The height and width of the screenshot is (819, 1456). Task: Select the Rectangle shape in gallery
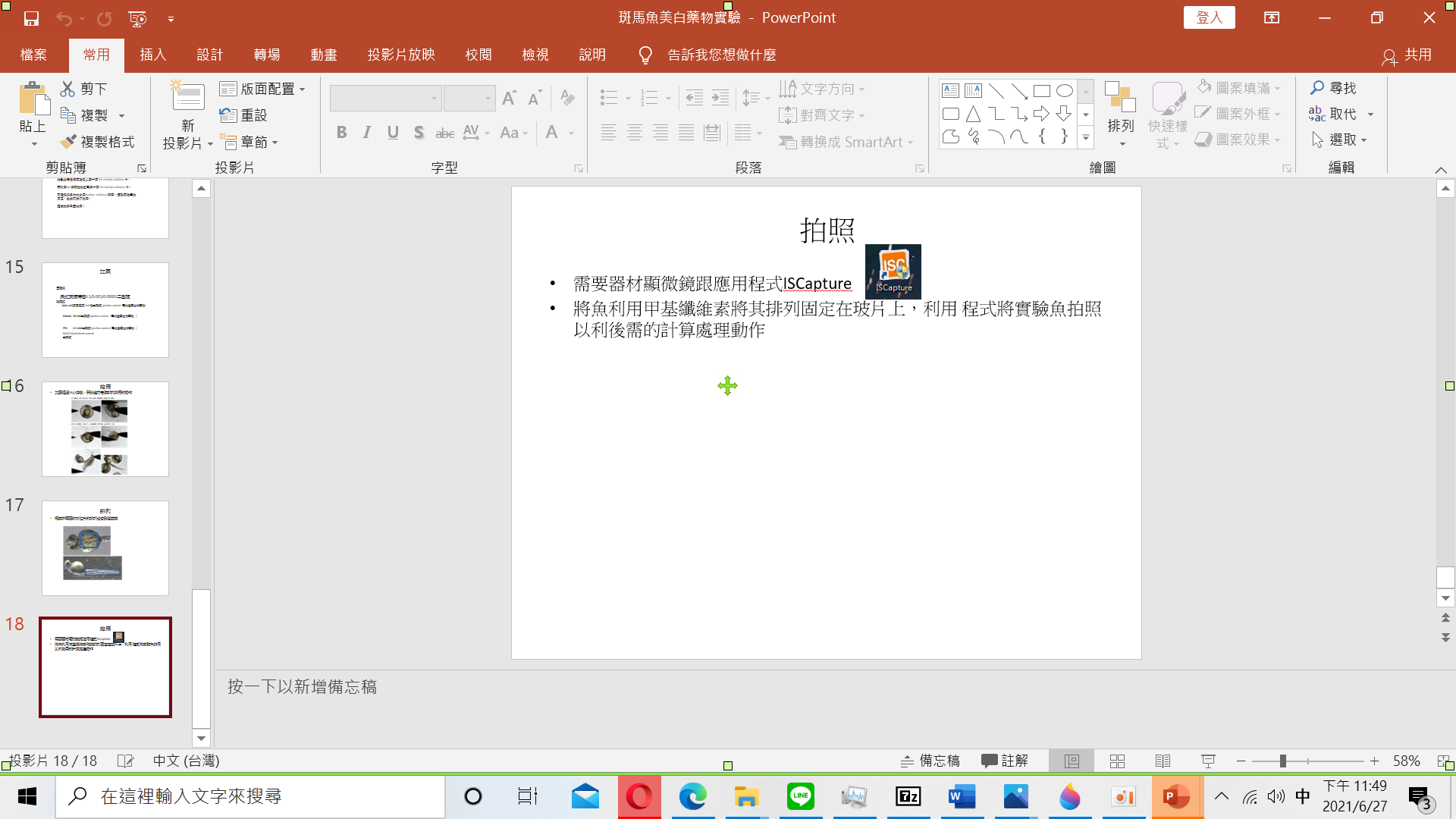(1041, 91)
